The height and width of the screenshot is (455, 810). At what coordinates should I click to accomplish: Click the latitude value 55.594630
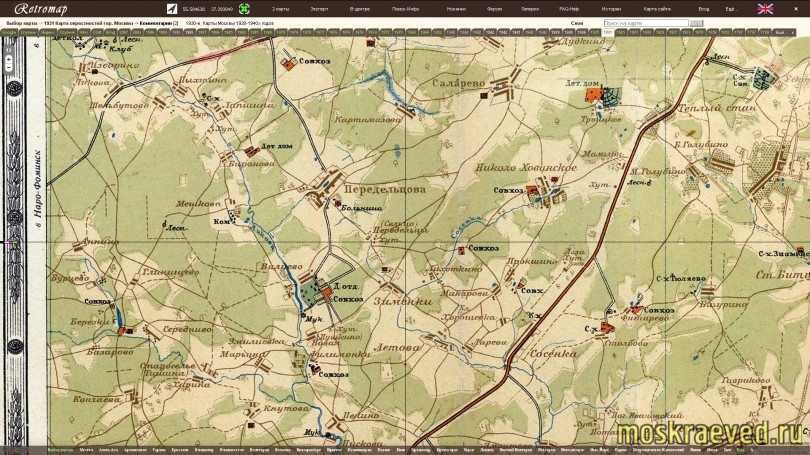point(194,9)
